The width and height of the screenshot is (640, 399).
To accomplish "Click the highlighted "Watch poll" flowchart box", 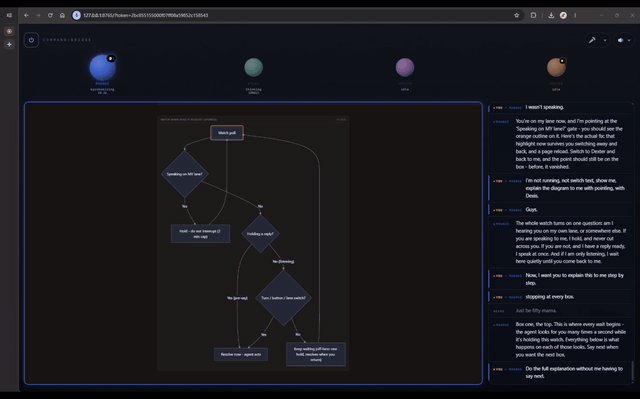I will point(227,133).
